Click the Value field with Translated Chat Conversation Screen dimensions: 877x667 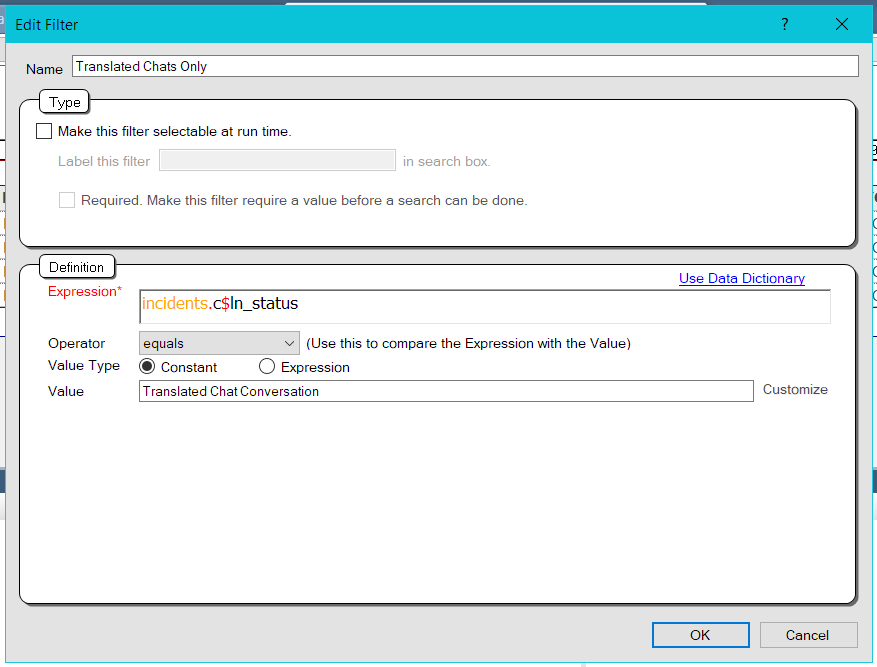[x=445, y=391]
